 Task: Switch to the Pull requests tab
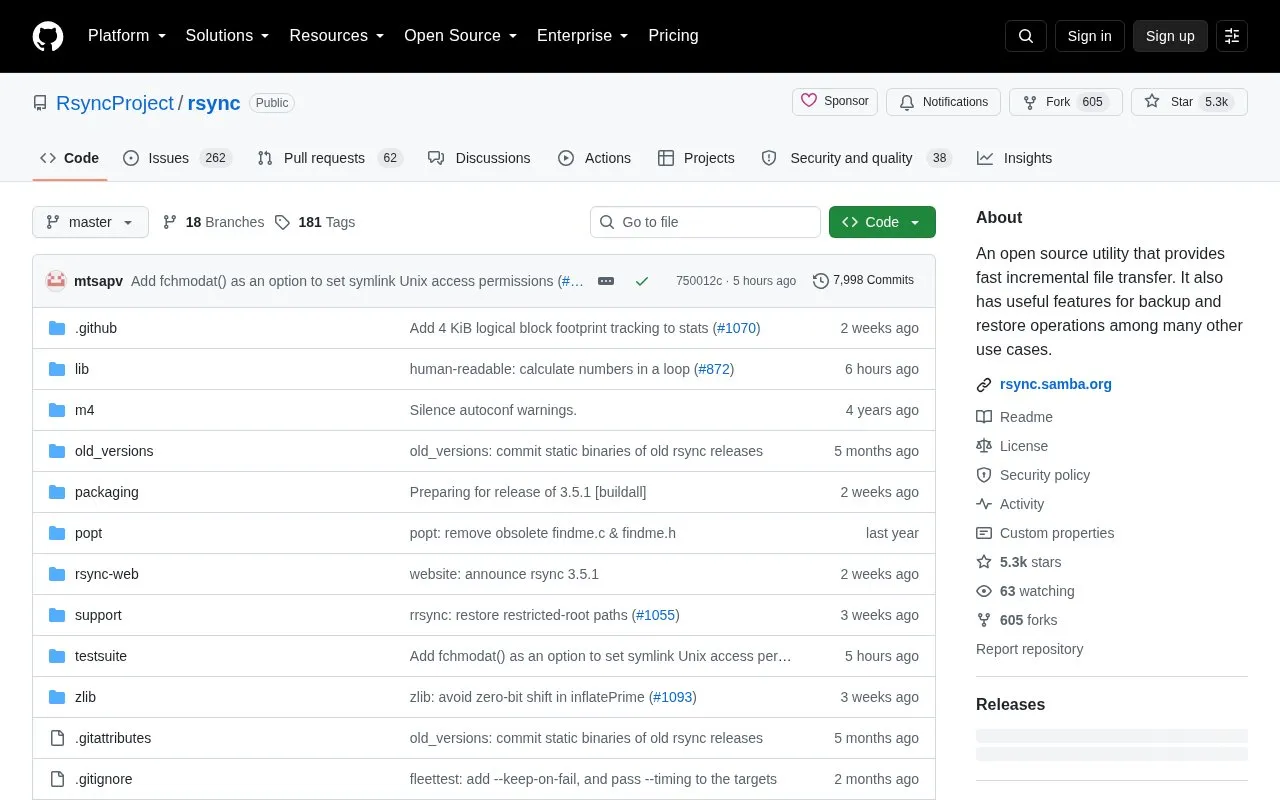tap(329, 158)
